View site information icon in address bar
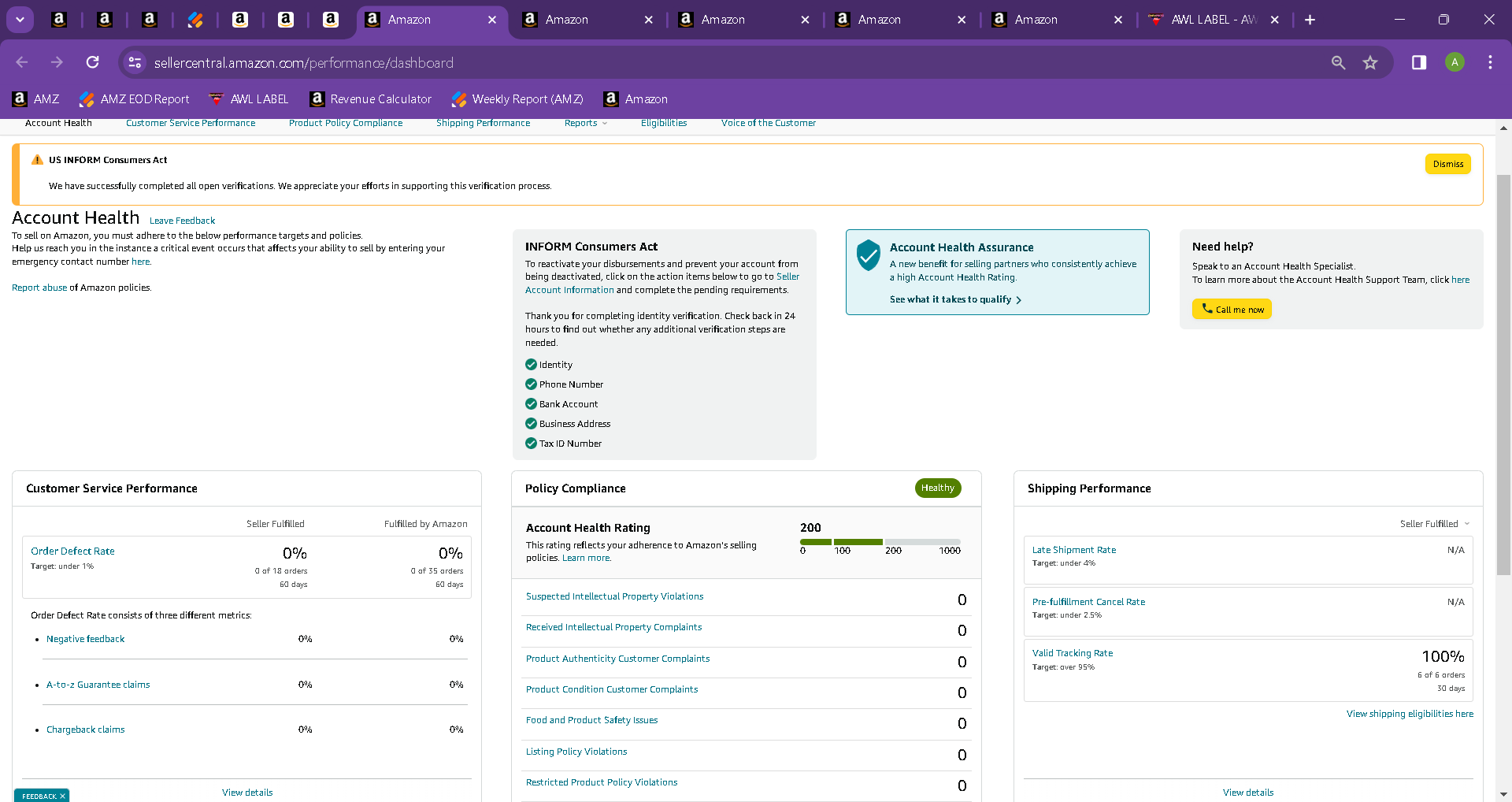The width and height of the screenshot is (1512, 802). click(135, 62)
